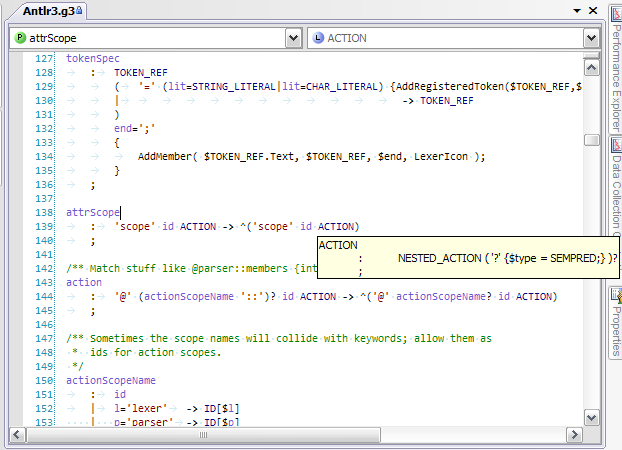622x450 pixels.
Task: Click Match stuff comment on line 142
Action: (x=192, y=268)
